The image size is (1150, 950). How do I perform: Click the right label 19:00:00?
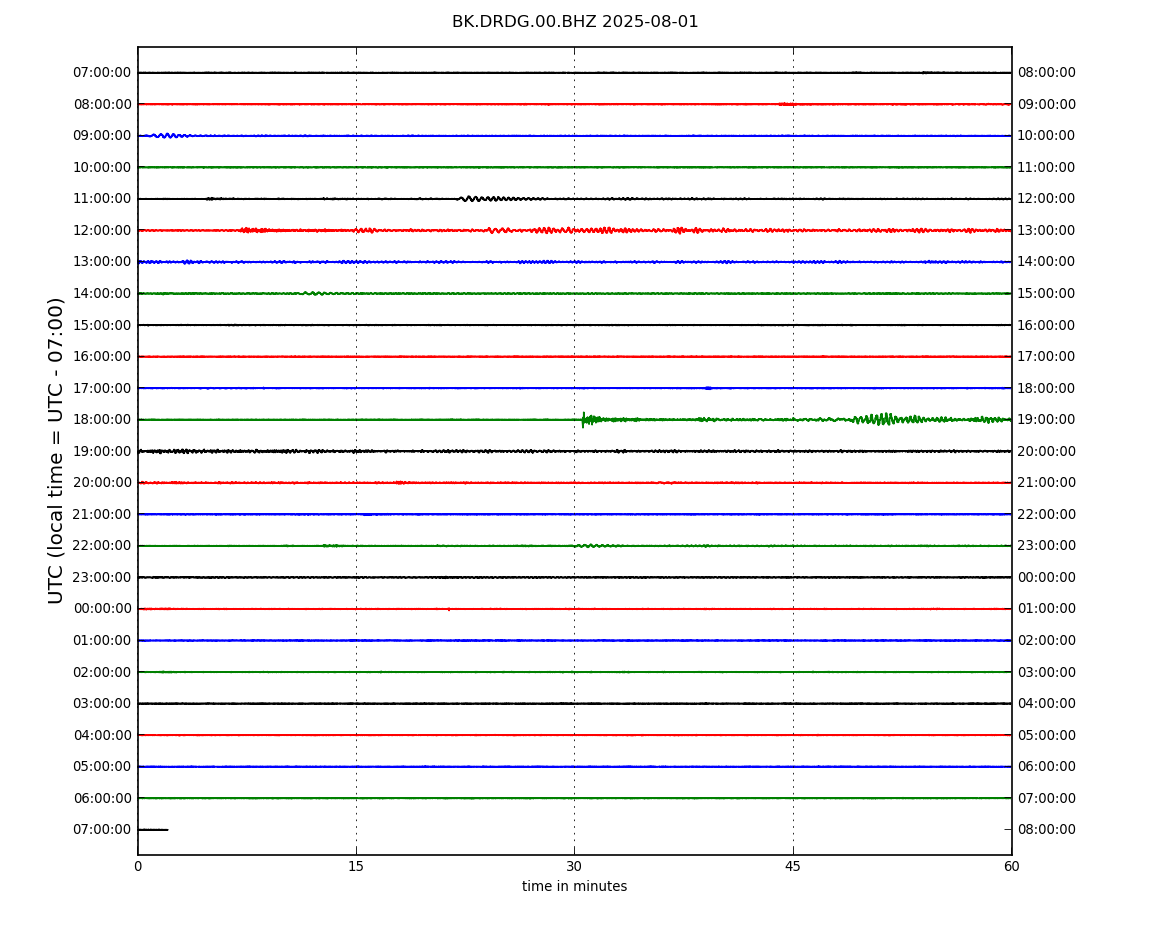point(1047,420)
